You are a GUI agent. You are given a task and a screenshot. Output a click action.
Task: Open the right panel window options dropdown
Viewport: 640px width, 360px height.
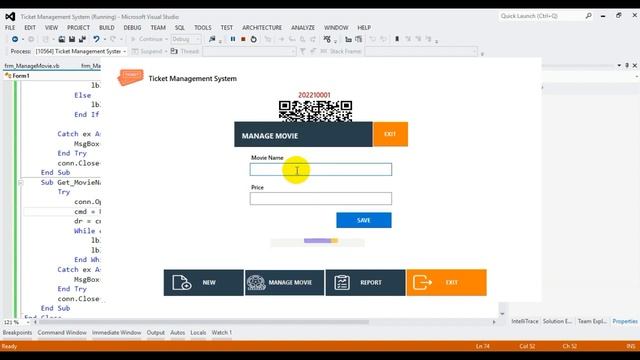point(619,65)
